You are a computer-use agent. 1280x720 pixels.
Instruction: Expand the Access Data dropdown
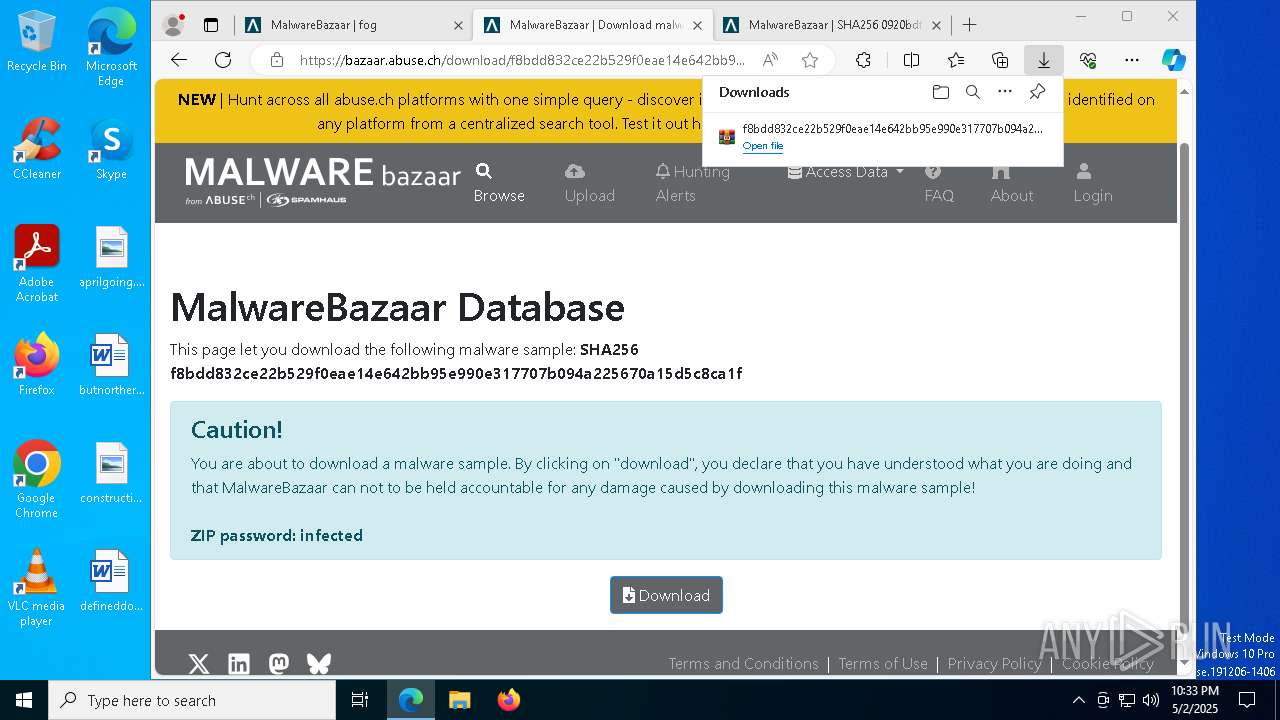(x=846, y=172)
